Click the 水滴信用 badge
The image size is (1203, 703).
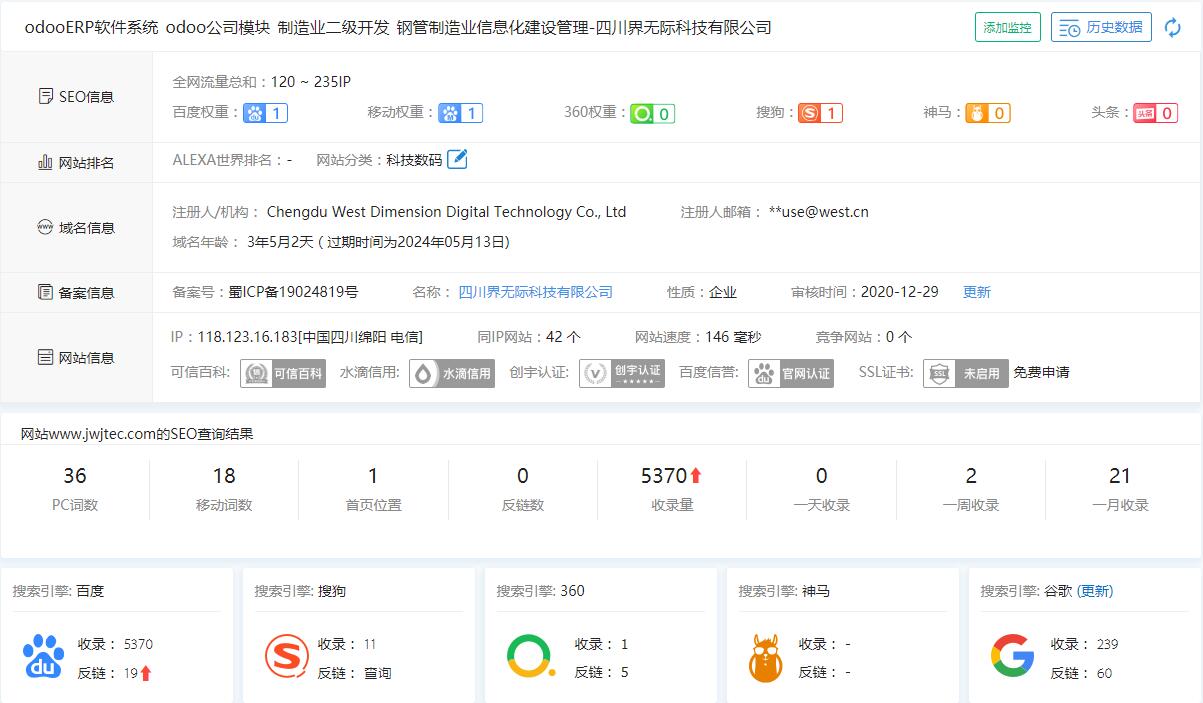452,373
